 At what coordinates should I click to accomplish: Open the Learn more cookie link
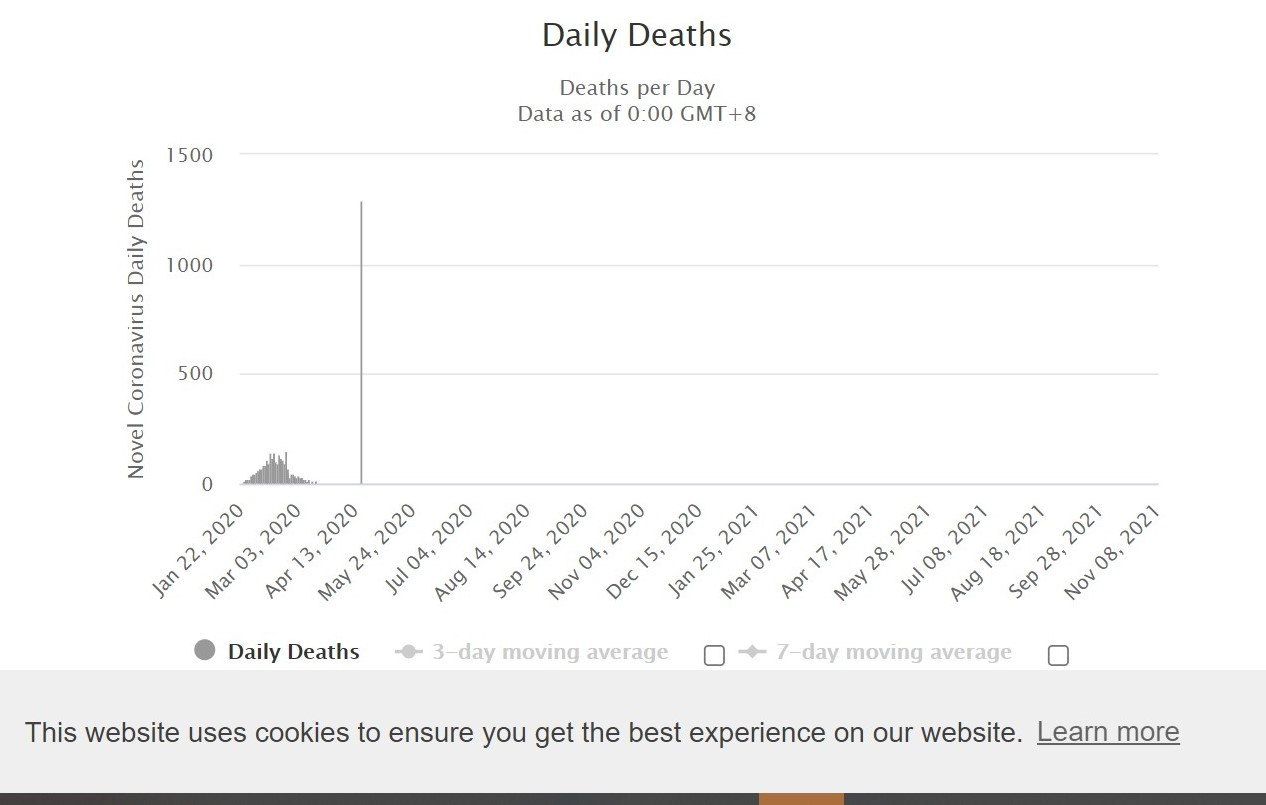pyautogui.click(x=1108, y=732)
